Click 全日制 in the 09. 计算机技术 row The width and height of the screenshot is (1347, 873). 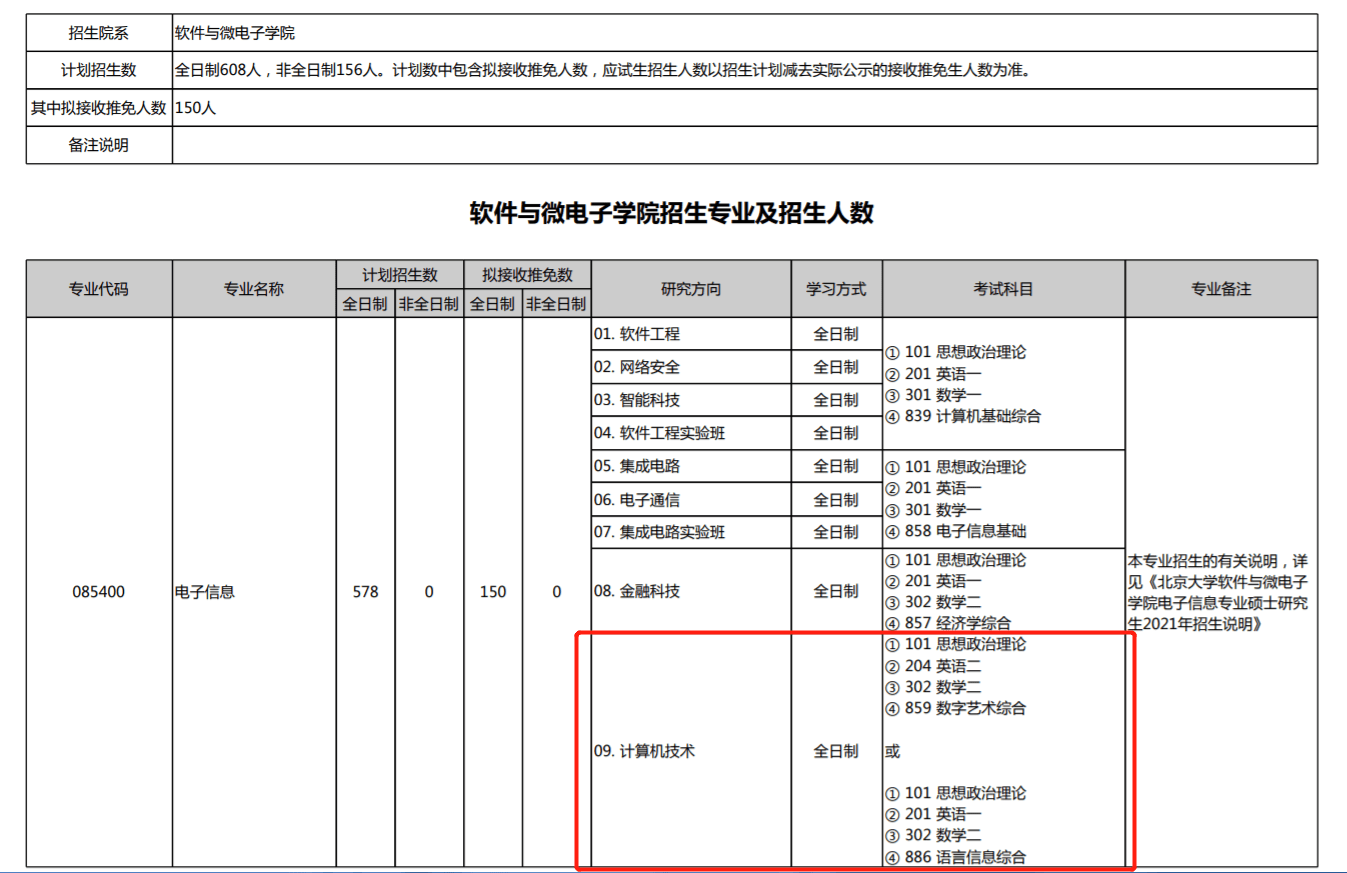[836, 751]
